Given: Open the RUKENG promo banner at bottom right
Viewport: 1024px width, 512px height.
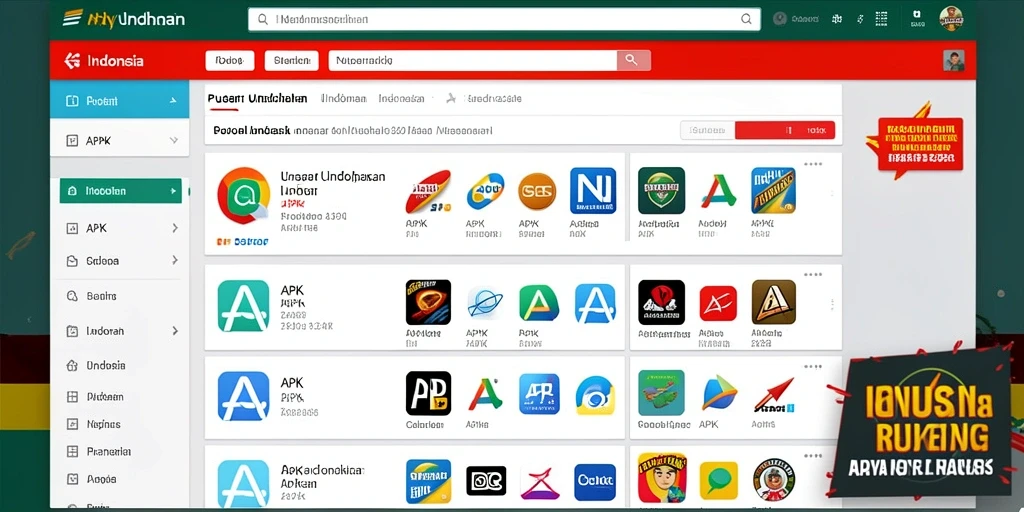Looking at the screenshot, I should pos(921,423).
